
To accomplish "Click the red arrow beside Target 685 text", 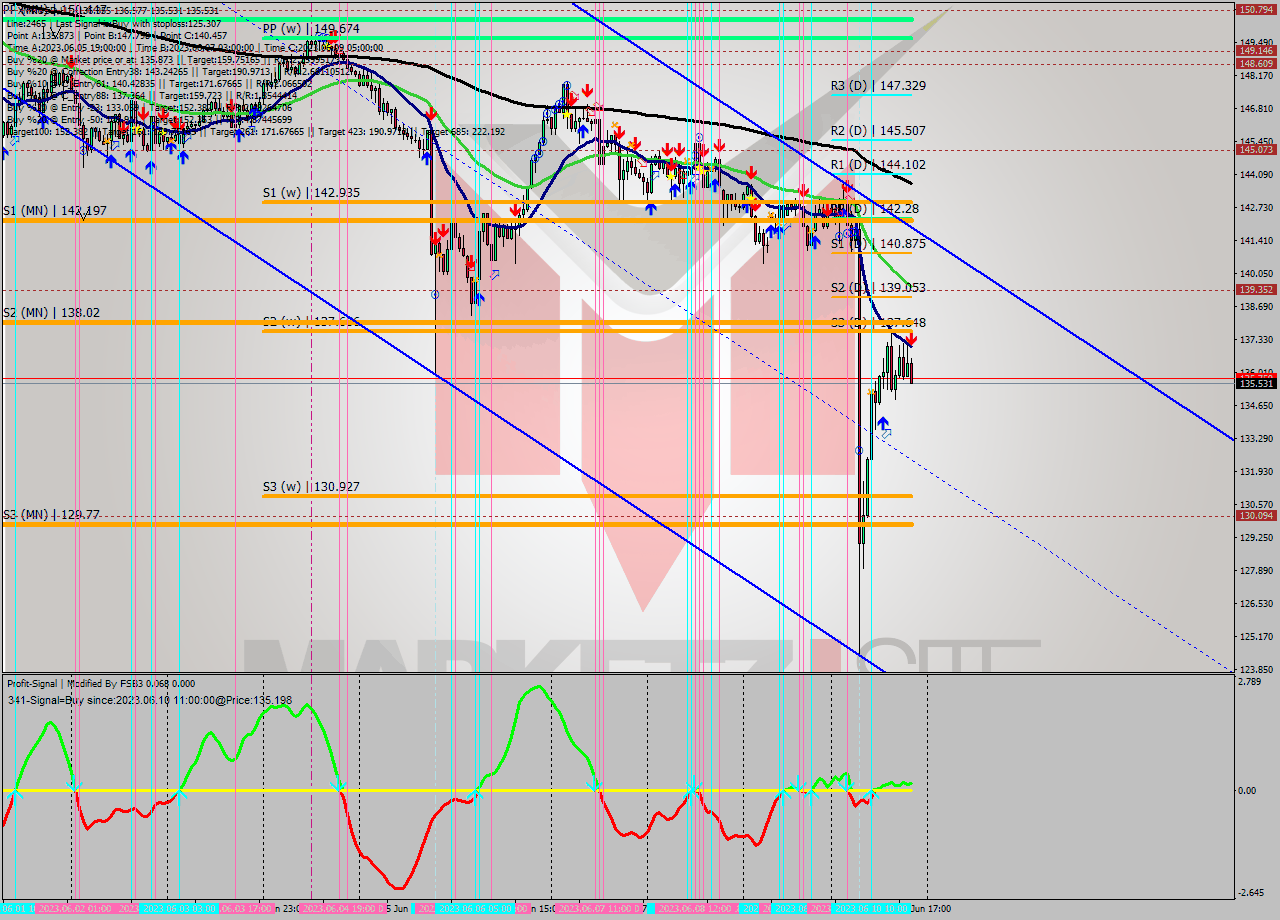I will (430, 116).
